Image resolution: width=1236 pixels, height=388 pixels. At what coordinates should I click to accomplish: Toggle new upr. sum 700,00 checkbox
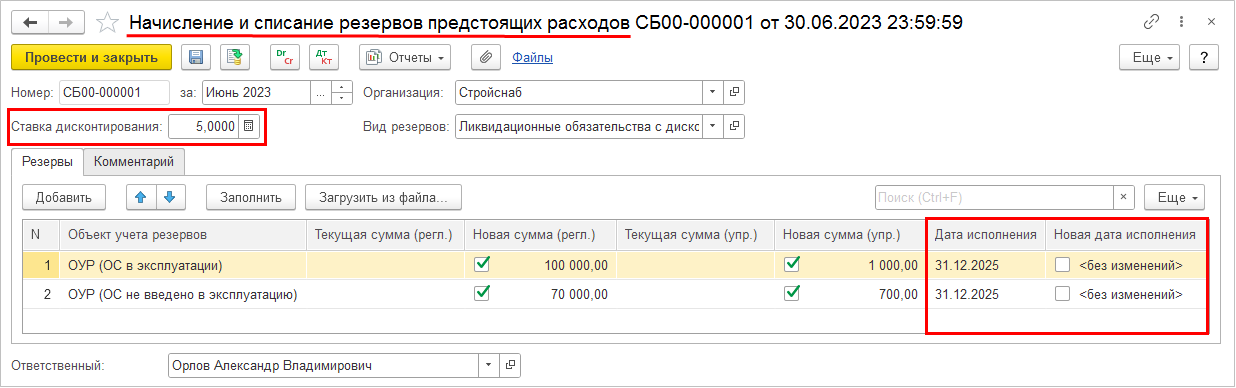[793, 294]
